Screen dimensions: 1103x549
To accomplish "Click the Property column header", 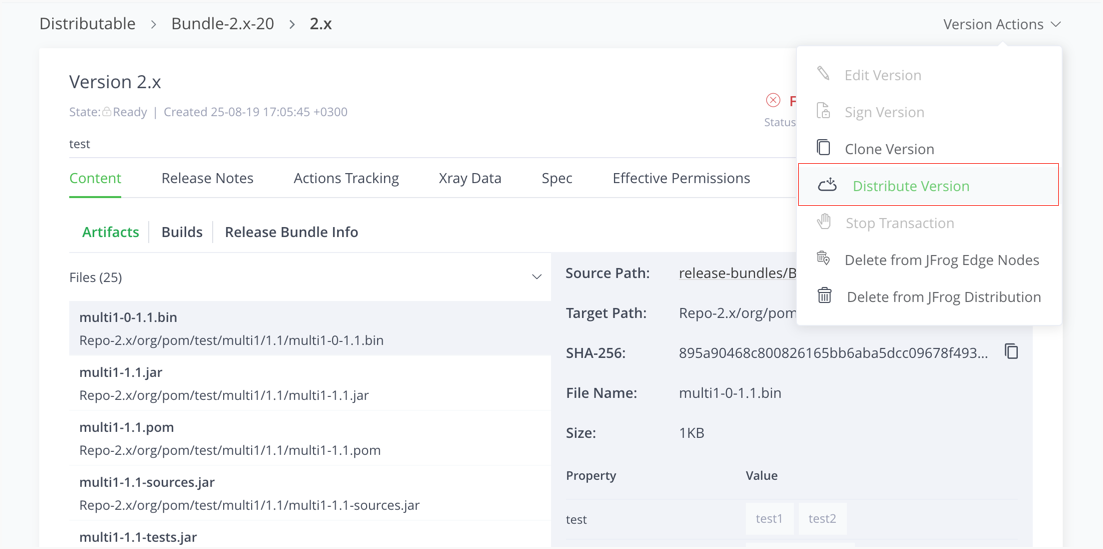I will (591, 475).
